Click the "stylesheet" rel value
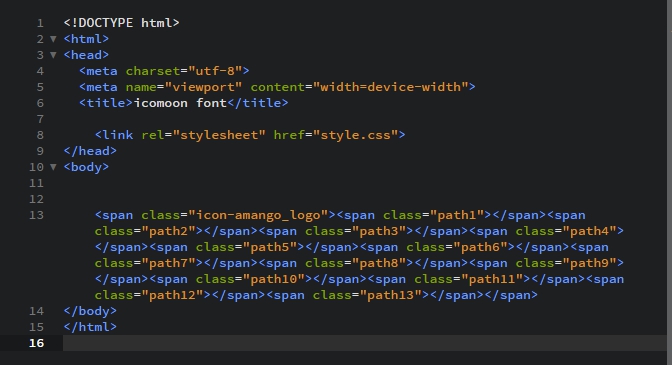Viewport: 672px width, 365px height. (x=219, y=135)
